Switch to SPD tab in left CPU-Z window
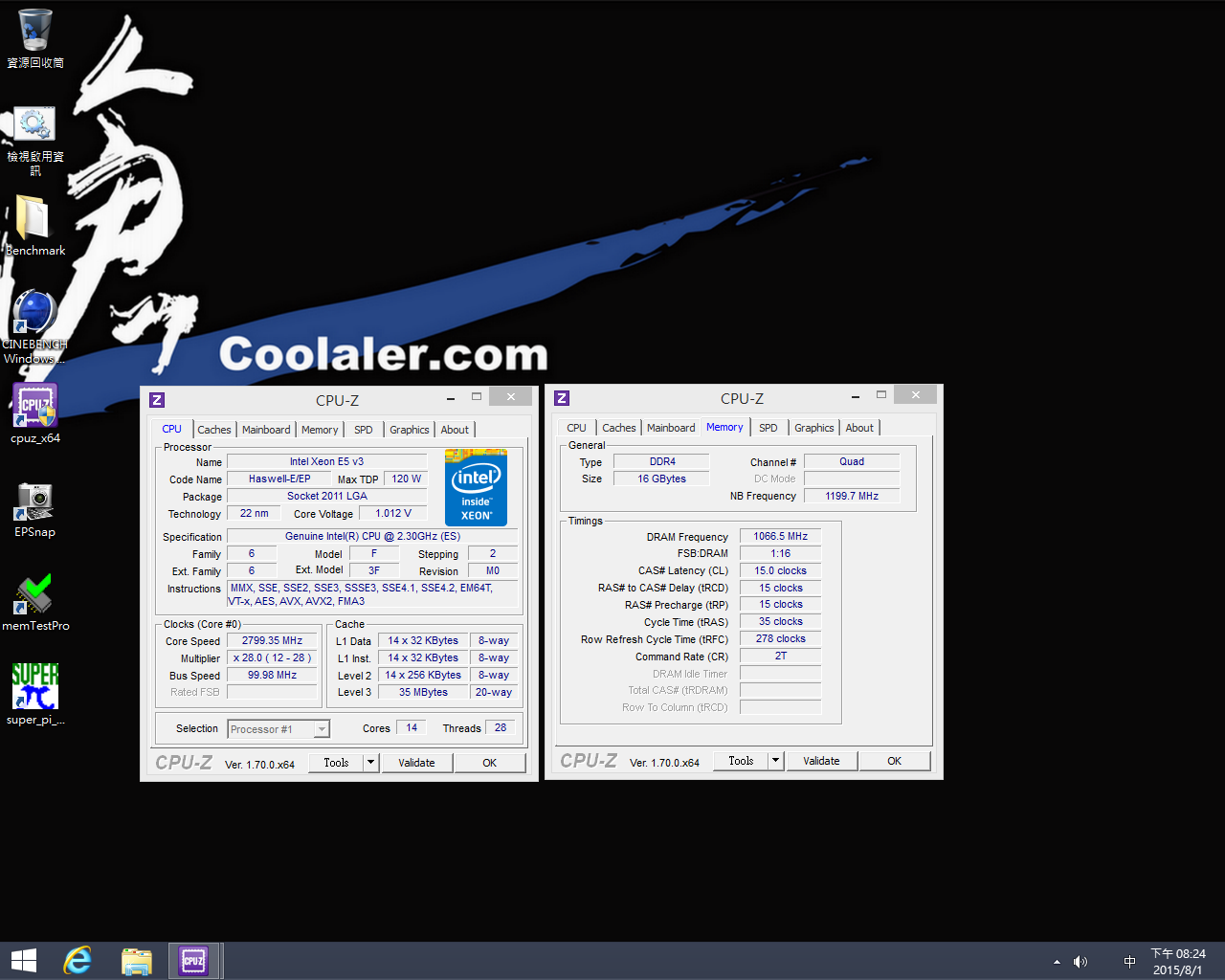This screenshot has height=980, width=1225. pos(364,430)
